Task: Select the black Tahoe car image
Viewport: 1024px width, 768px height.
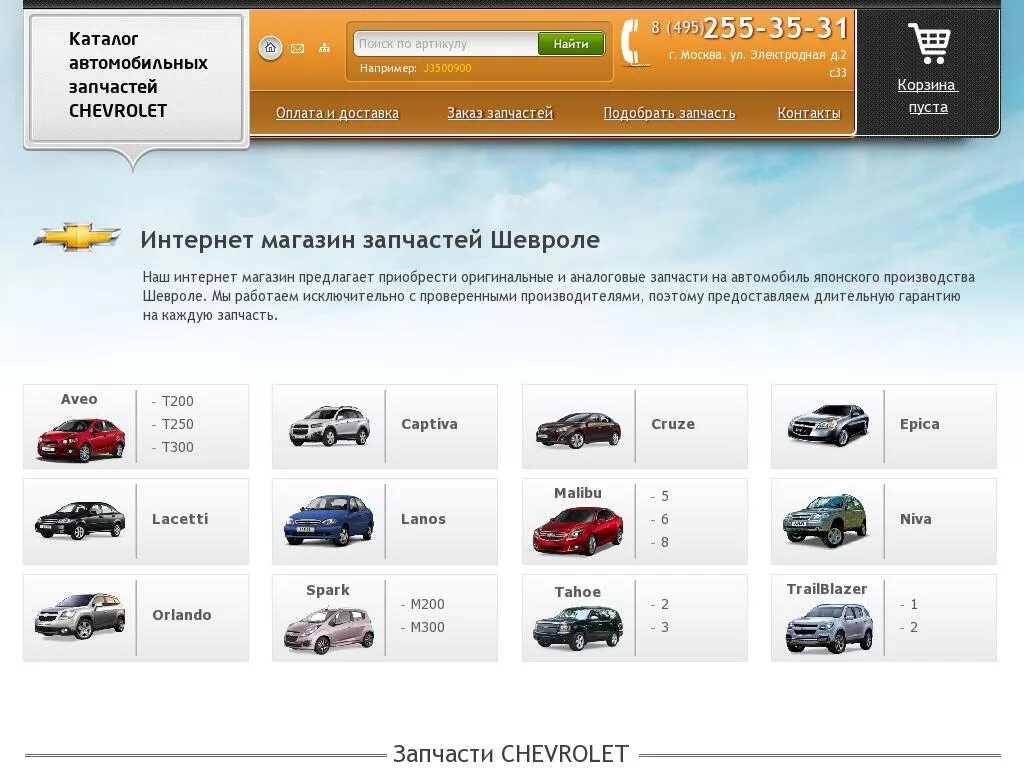Action: click(578, 628)
